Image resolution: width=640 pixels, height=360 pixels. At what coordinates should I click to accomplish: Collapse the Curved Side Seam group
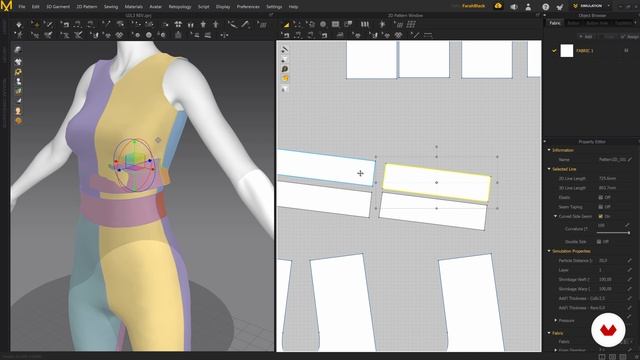click(x=555, y=216)
